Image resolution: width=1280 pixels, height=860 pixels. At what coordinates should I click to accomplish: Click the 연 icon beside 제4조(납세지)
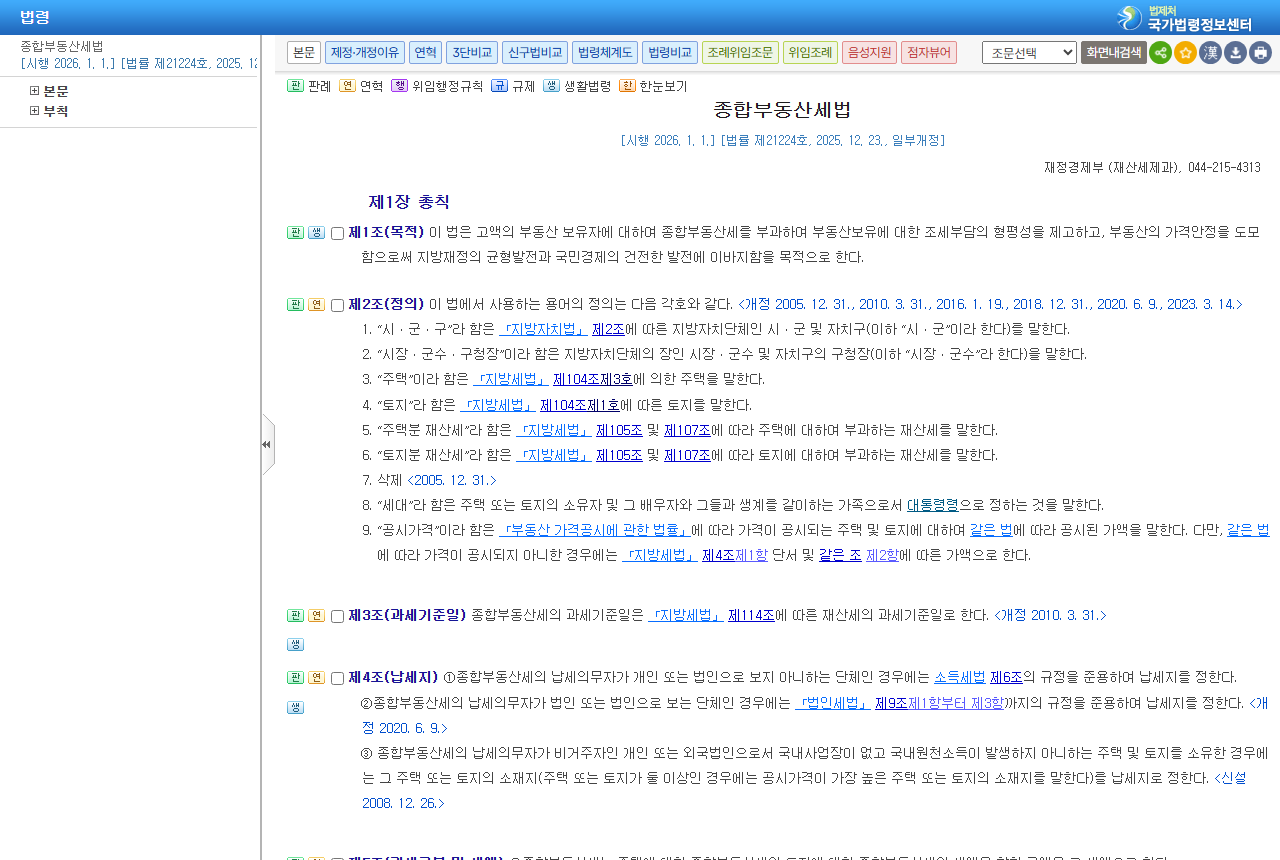[x=316, y=678]
